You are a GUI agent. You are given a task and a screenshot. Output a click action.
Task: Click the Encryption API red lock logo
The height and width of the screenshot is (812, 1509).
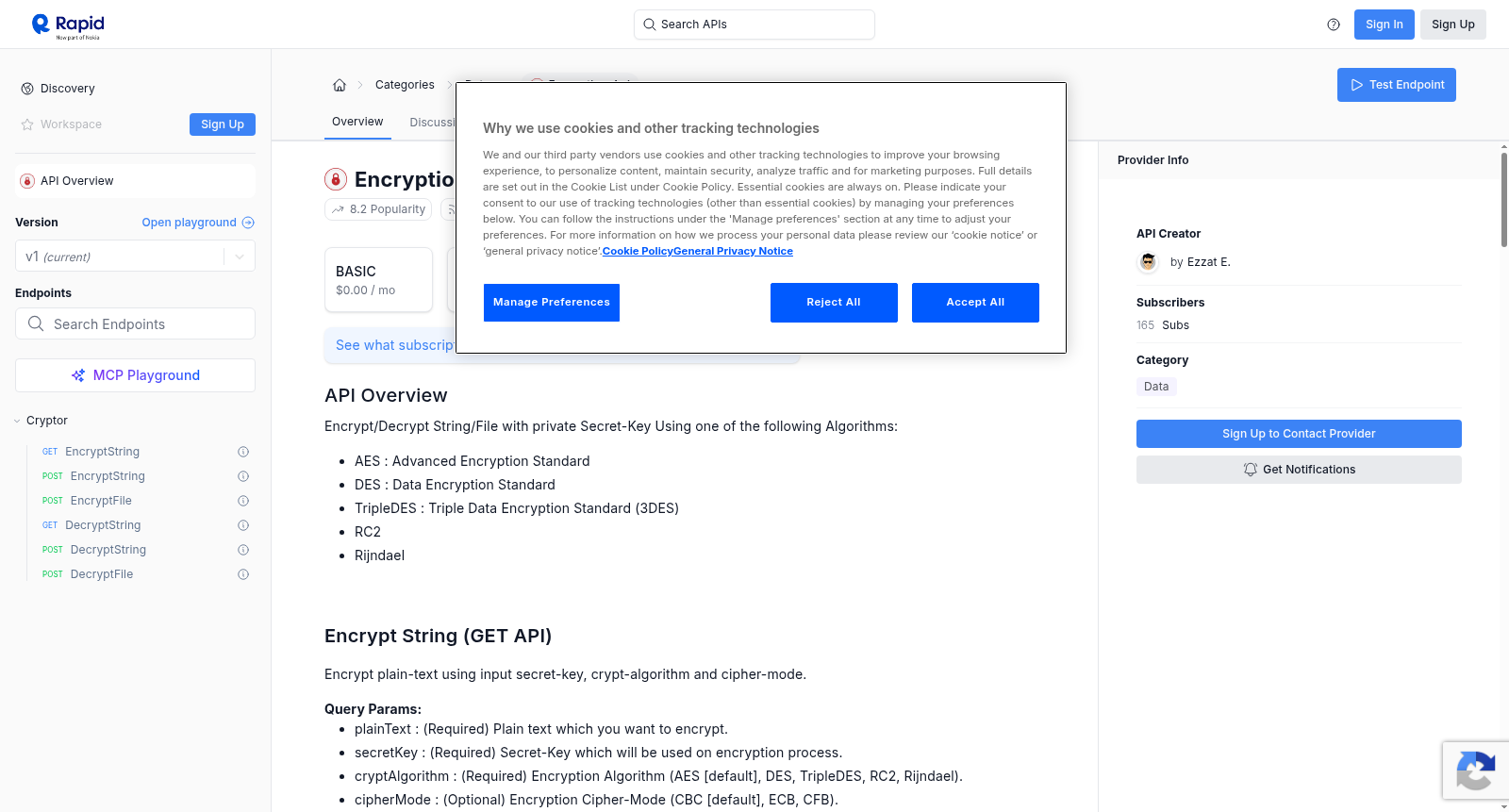(336, 179)
